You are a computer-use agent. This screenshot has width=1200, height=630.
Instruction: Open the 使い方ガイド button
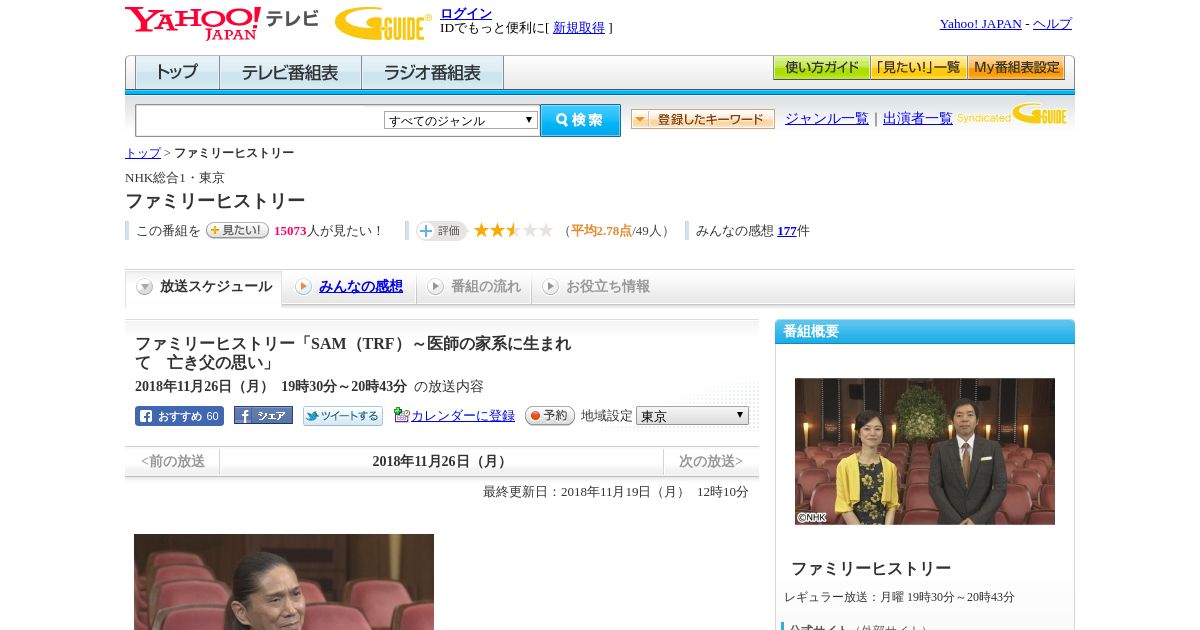822,68
